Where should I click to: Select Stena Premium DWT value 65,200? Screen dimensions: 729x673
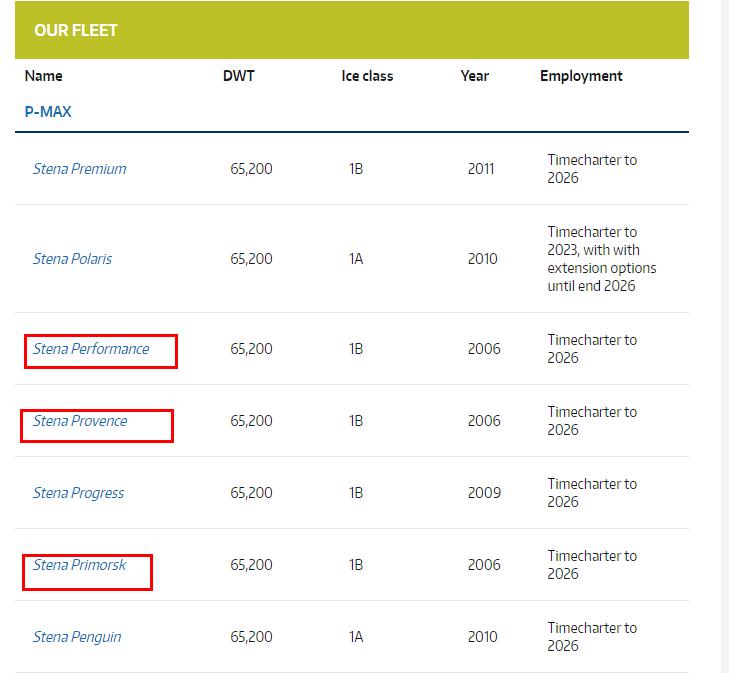pyautogui.click(x=251, y=169)
